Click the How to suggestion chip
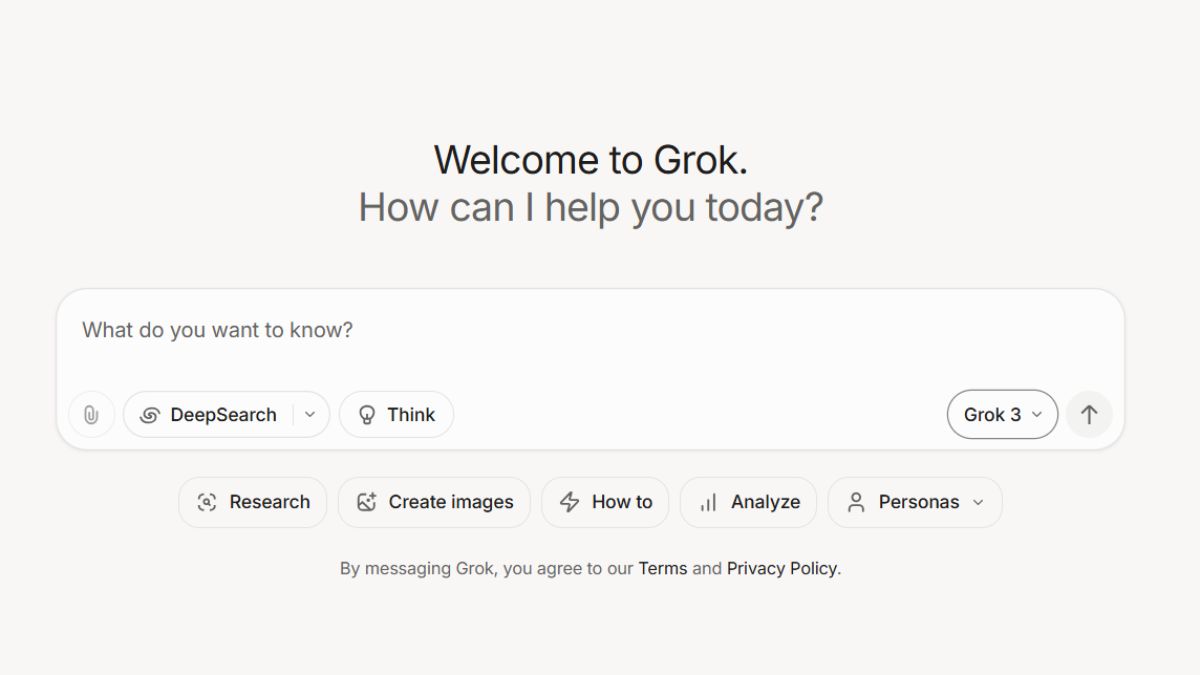Viewport: 1200px width, 675px height. [605, 502]
